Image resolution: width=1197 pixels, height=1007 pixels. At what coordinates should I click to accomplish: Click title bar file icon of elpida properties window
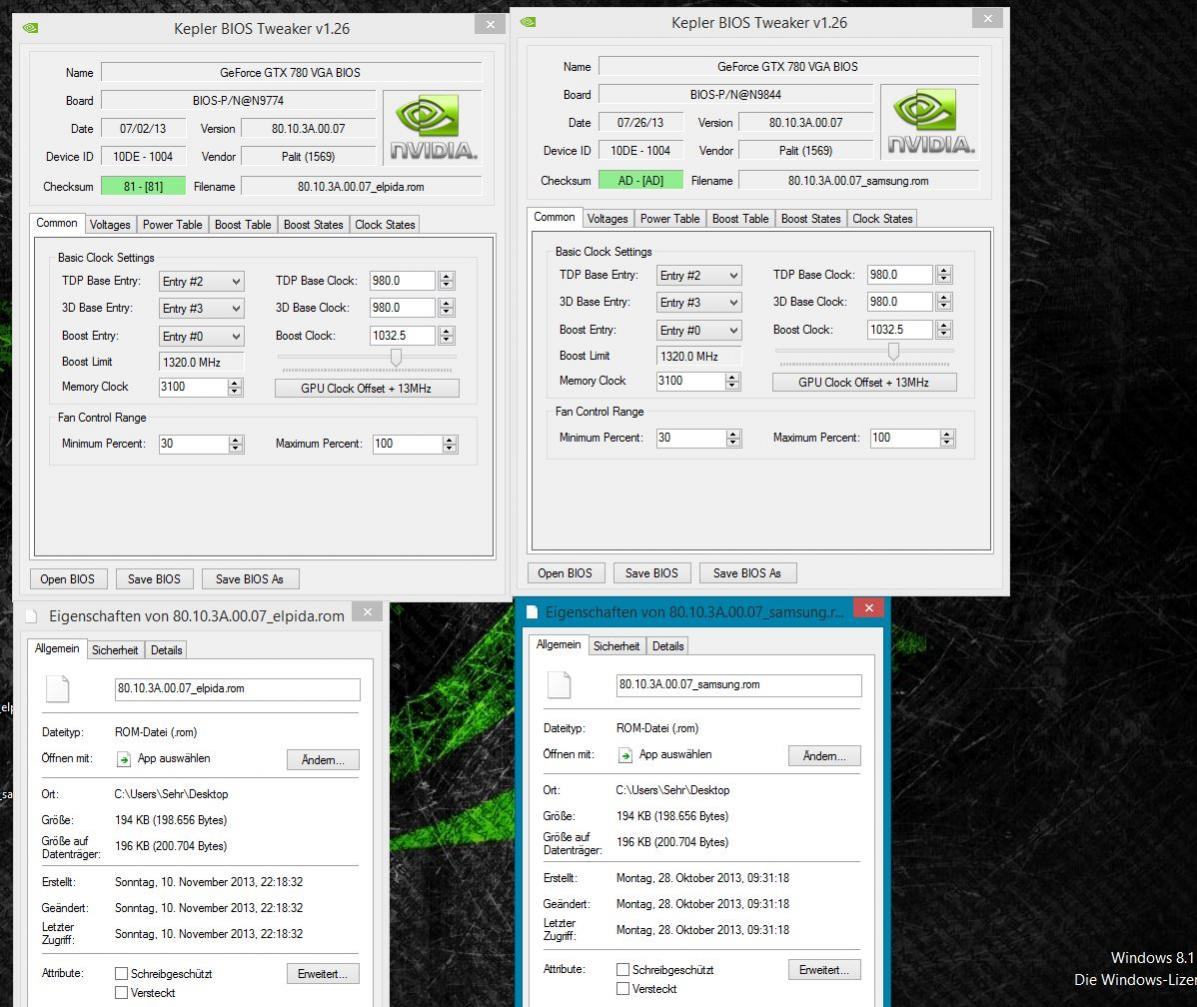[x=31, y=615]
